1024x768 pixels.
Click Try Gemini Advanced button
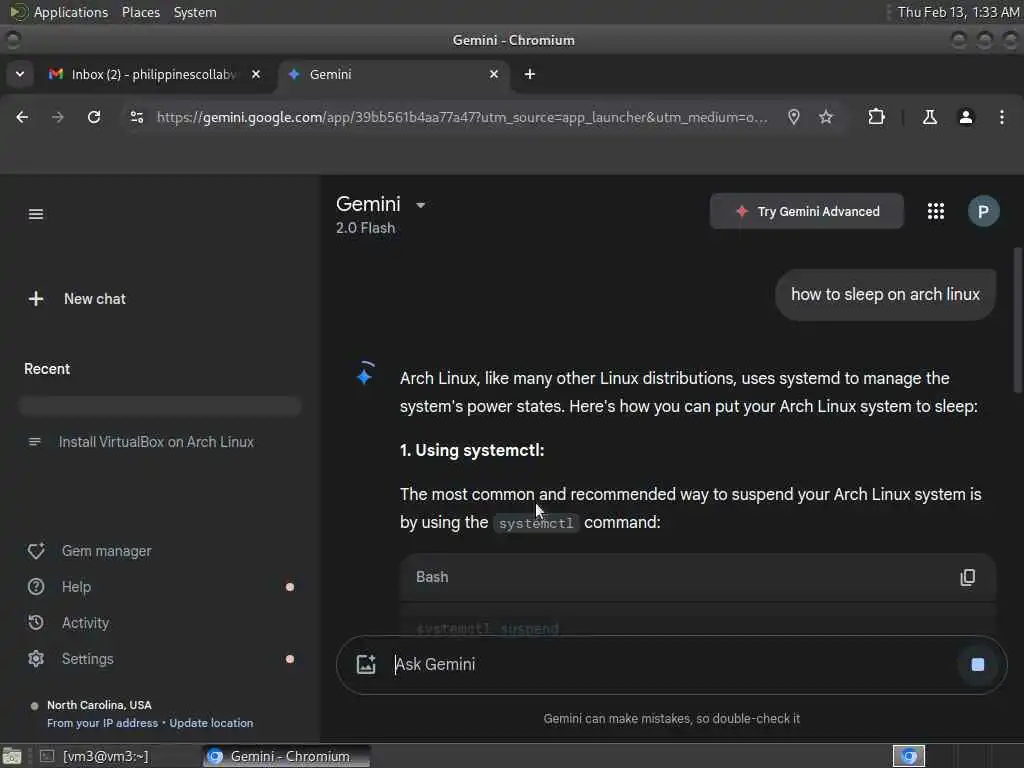pos(807,211)
